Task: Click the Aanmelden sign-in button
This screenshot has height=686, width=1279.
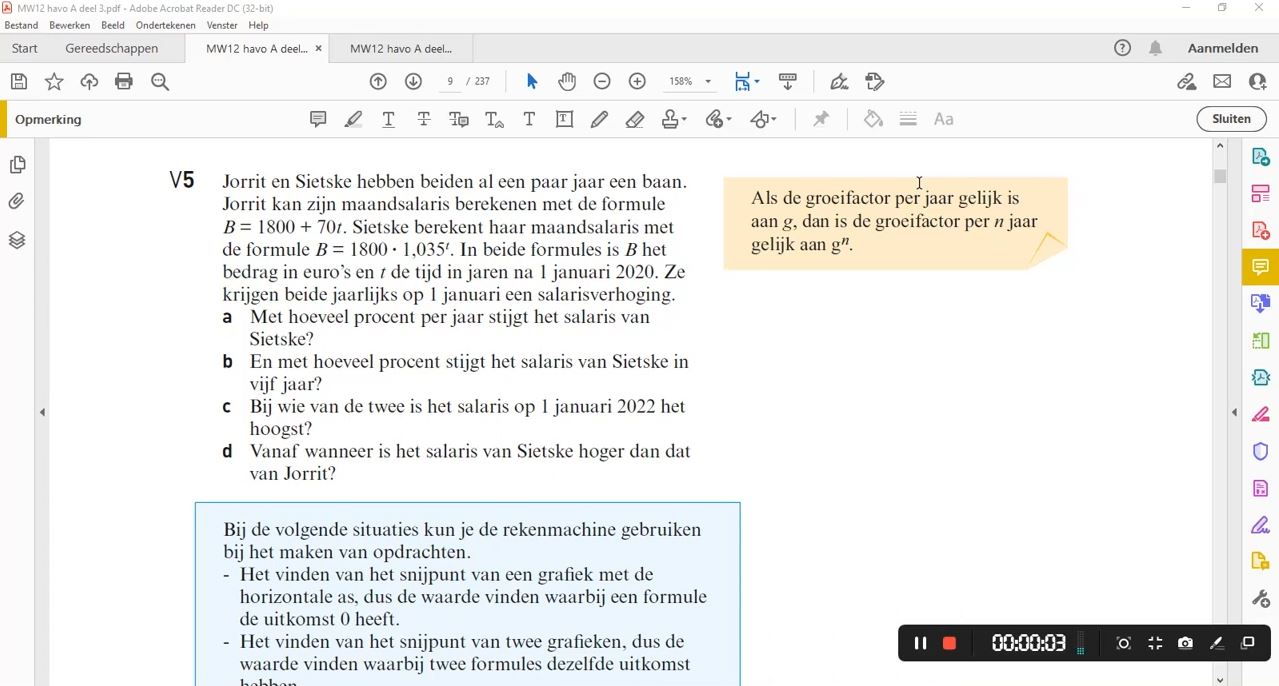Action: 1222,48
